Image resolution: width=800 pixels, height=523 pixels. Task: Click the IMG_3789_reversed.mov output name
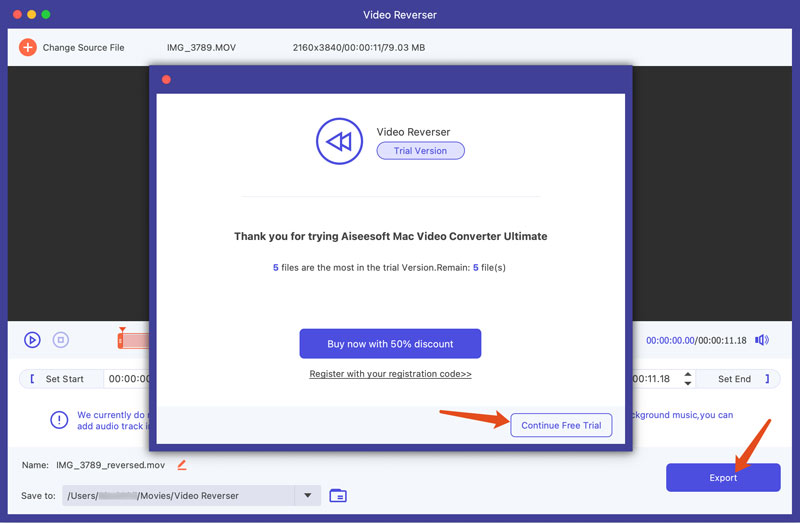(x=111, y=465)
